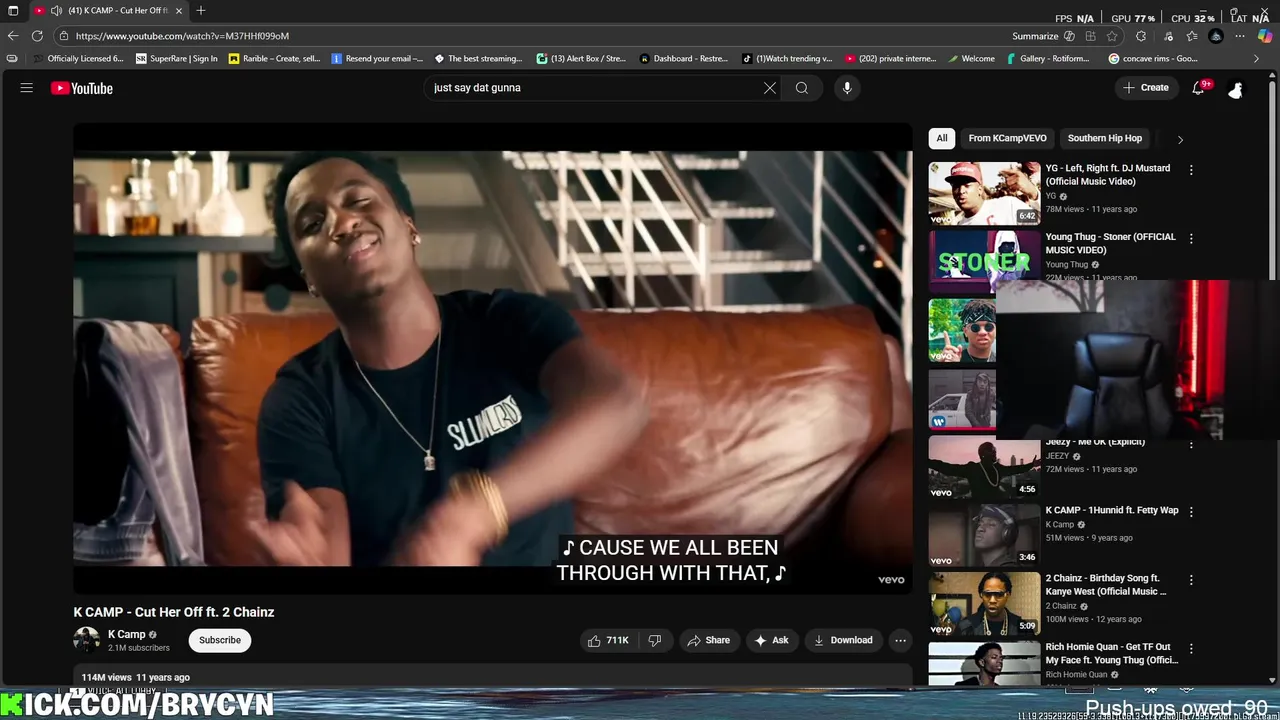1280x720 pixels.
Task: Click the browser address bar URL
Action: [182, 36]
